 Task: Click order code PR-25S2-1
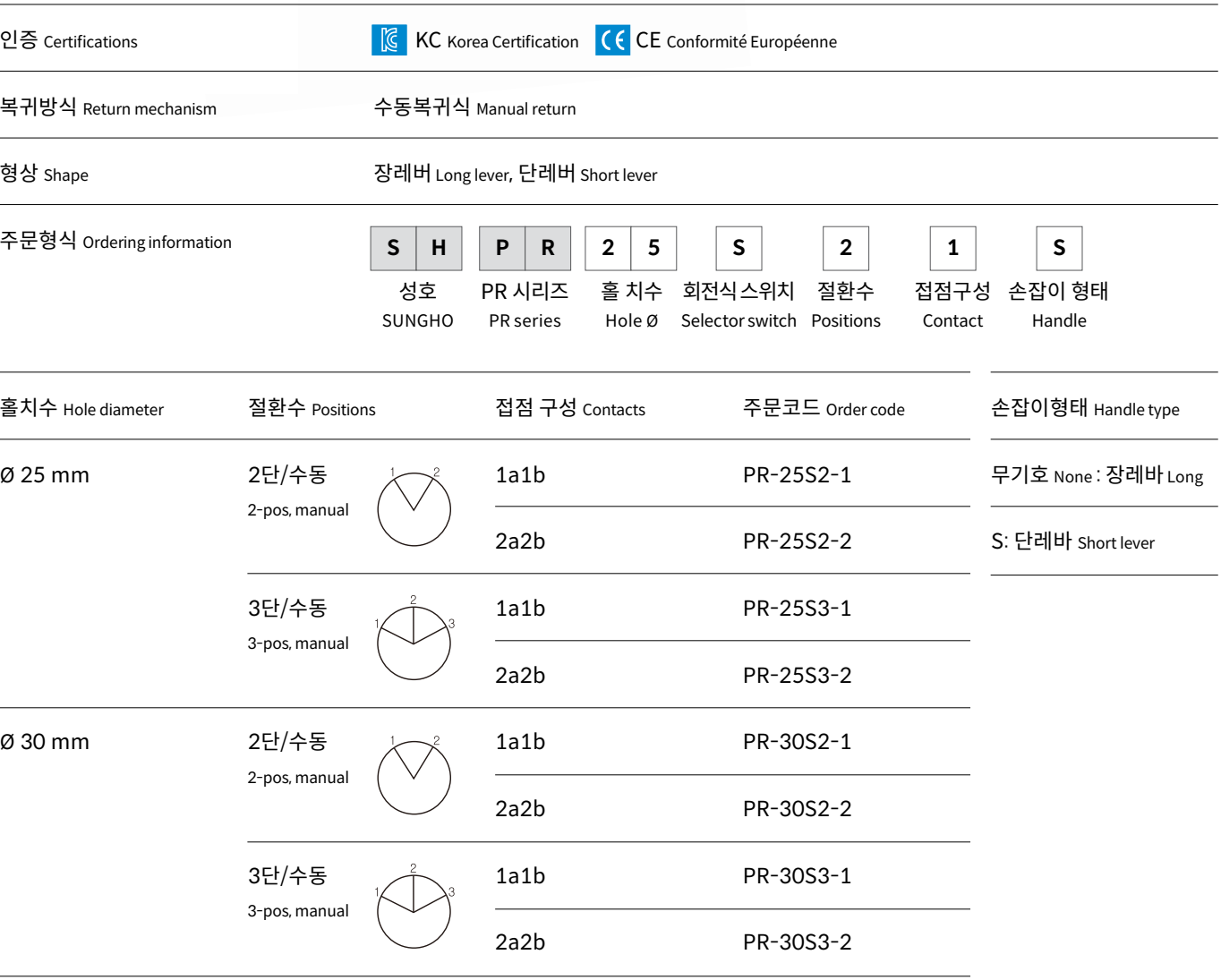pyautogui.click(x=797, y=474)
